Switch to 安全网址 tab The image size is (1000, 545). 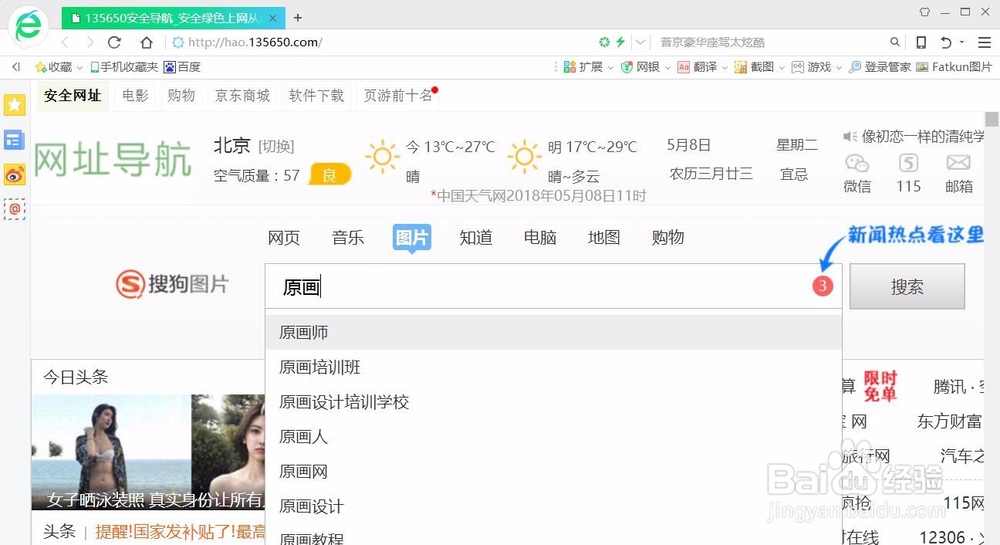point(73,96)
